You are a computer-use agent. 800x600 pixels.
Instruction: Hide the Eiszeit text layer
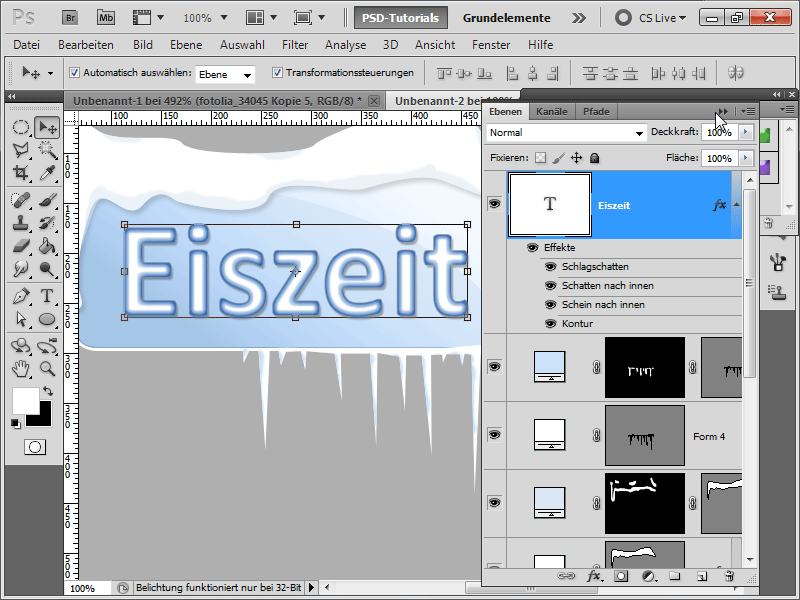[x=494, y=204]
